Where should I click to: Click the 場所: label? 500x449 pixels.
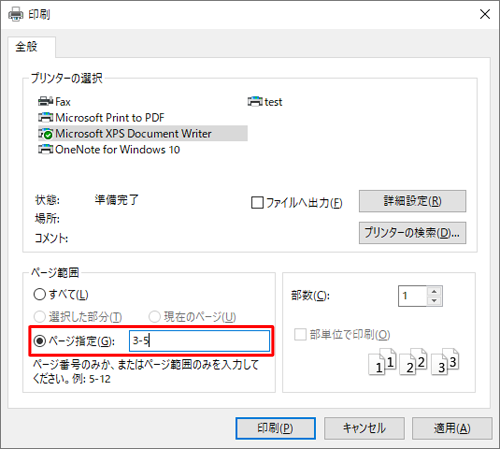pos(47,219)
